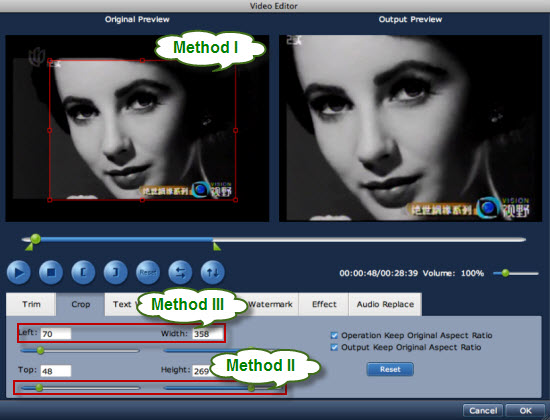Set trim start with left bracket button
550x420 pixels.
pyautogui.click(x=83, y=272)
